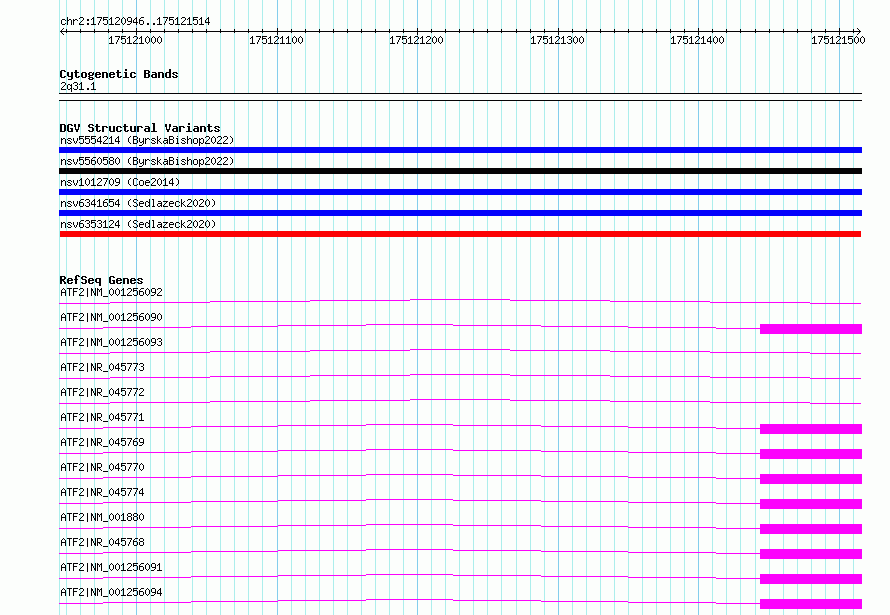Open transcript ATF2|NR_045769 label

[x=102, y=442]
